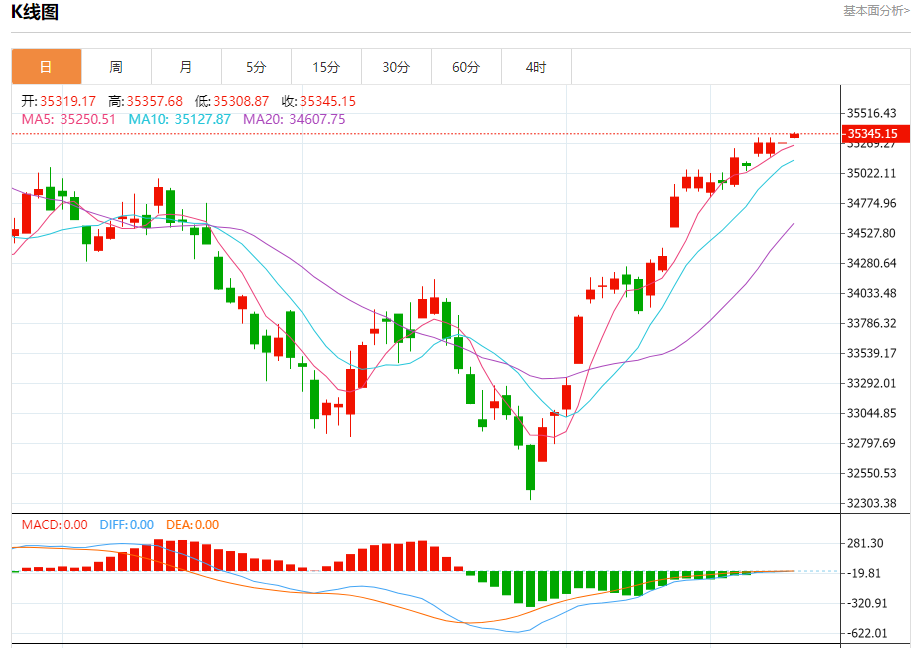Click the 34280.64 price axis label
921x648 pixels.
[872, 263]
